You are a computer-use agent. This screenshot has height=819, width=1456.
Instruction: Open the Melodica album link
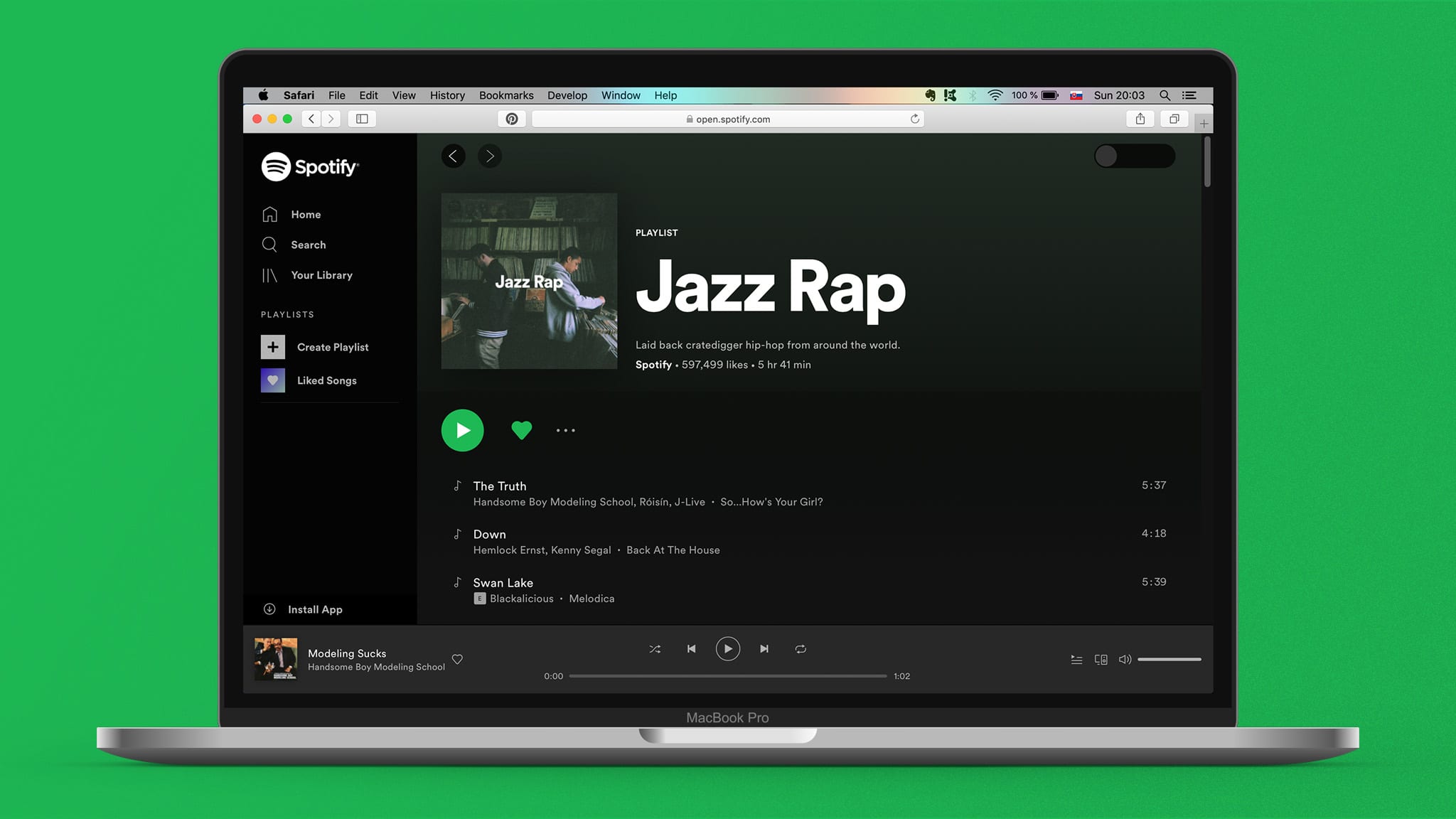591,599
